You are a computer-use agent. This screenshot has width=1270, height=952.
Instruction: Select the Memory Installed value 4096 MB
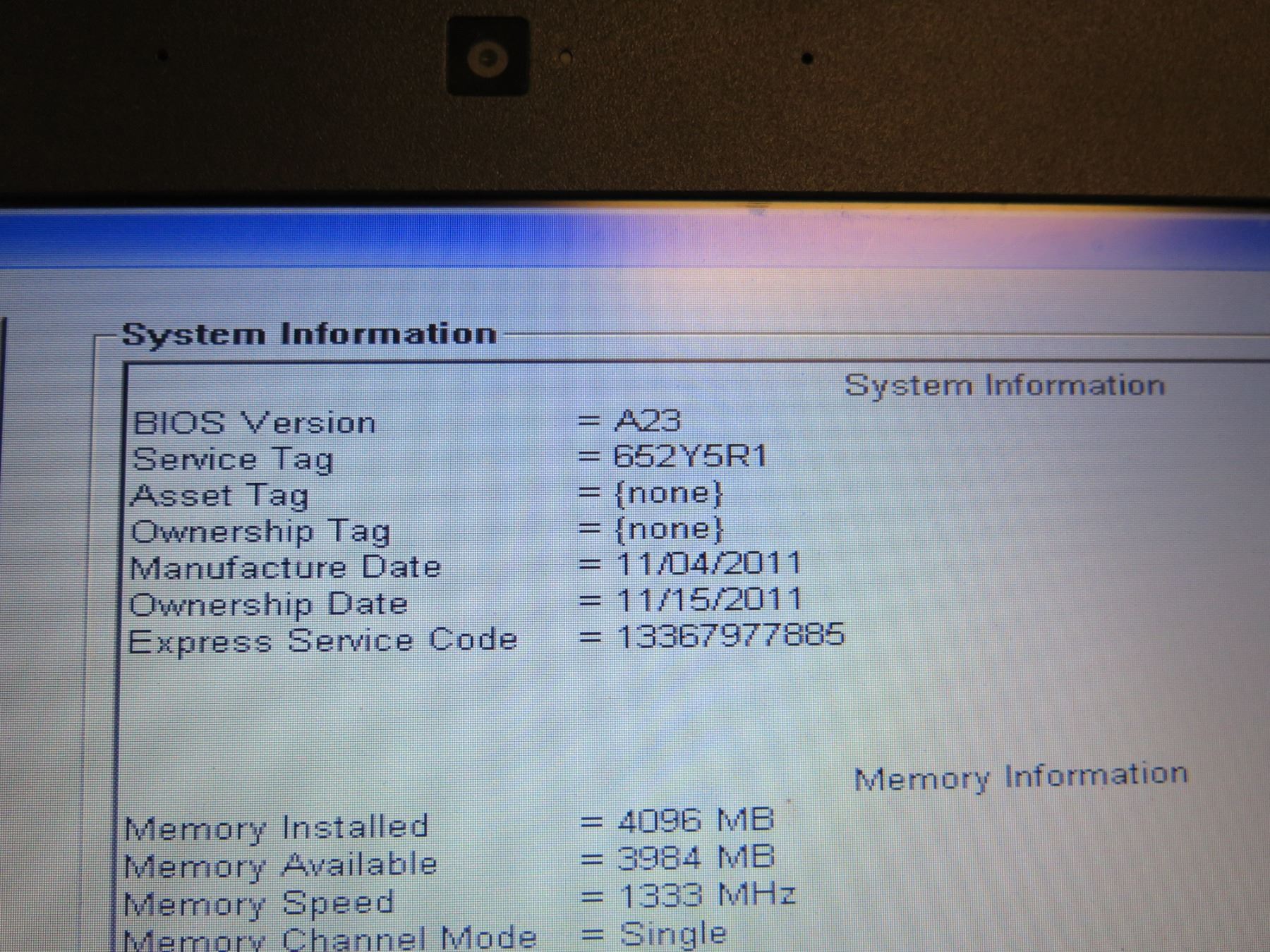pyautogui.click(x=696, y=820)
